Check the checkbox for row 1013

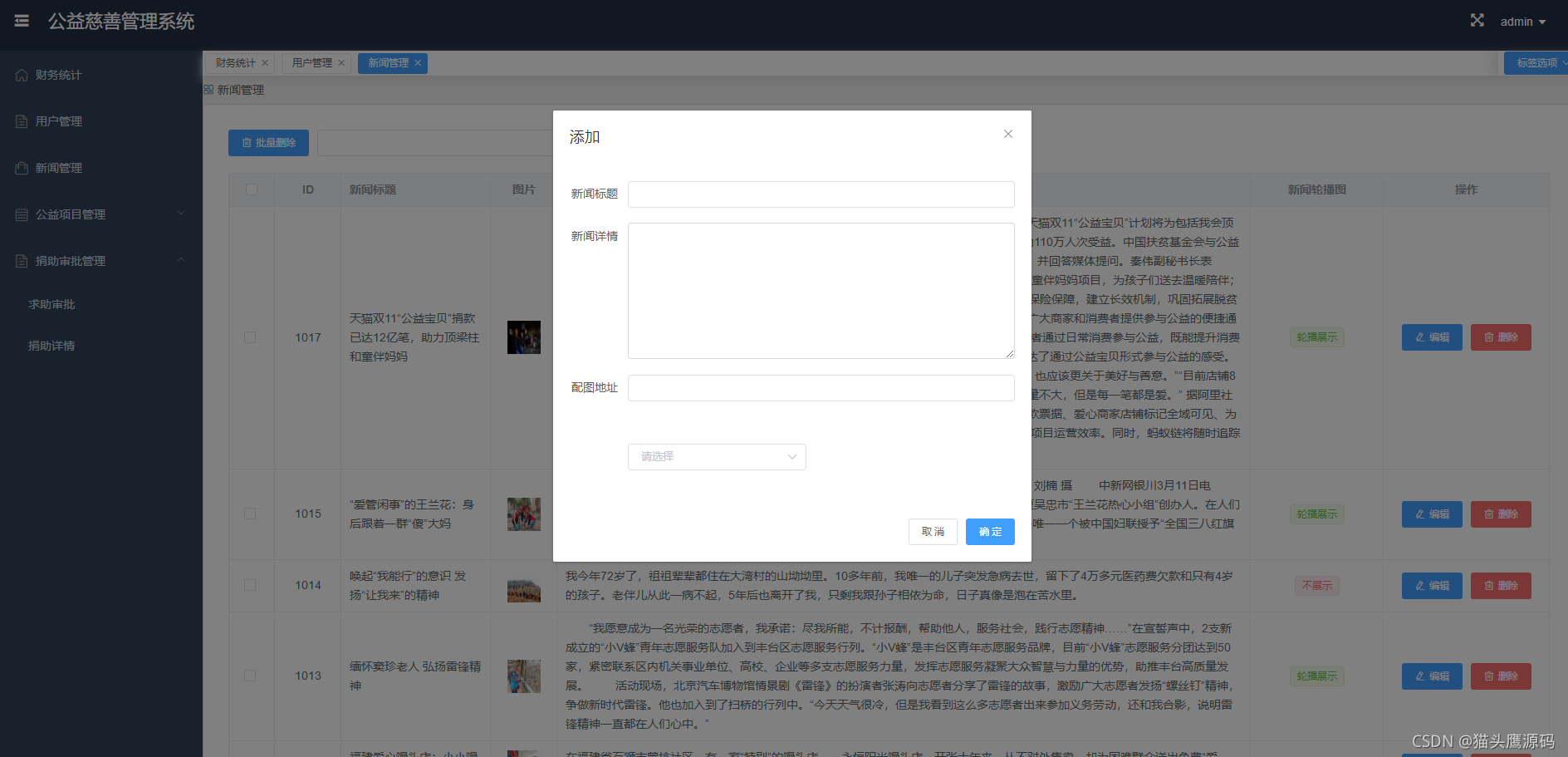tap(250, 676)
